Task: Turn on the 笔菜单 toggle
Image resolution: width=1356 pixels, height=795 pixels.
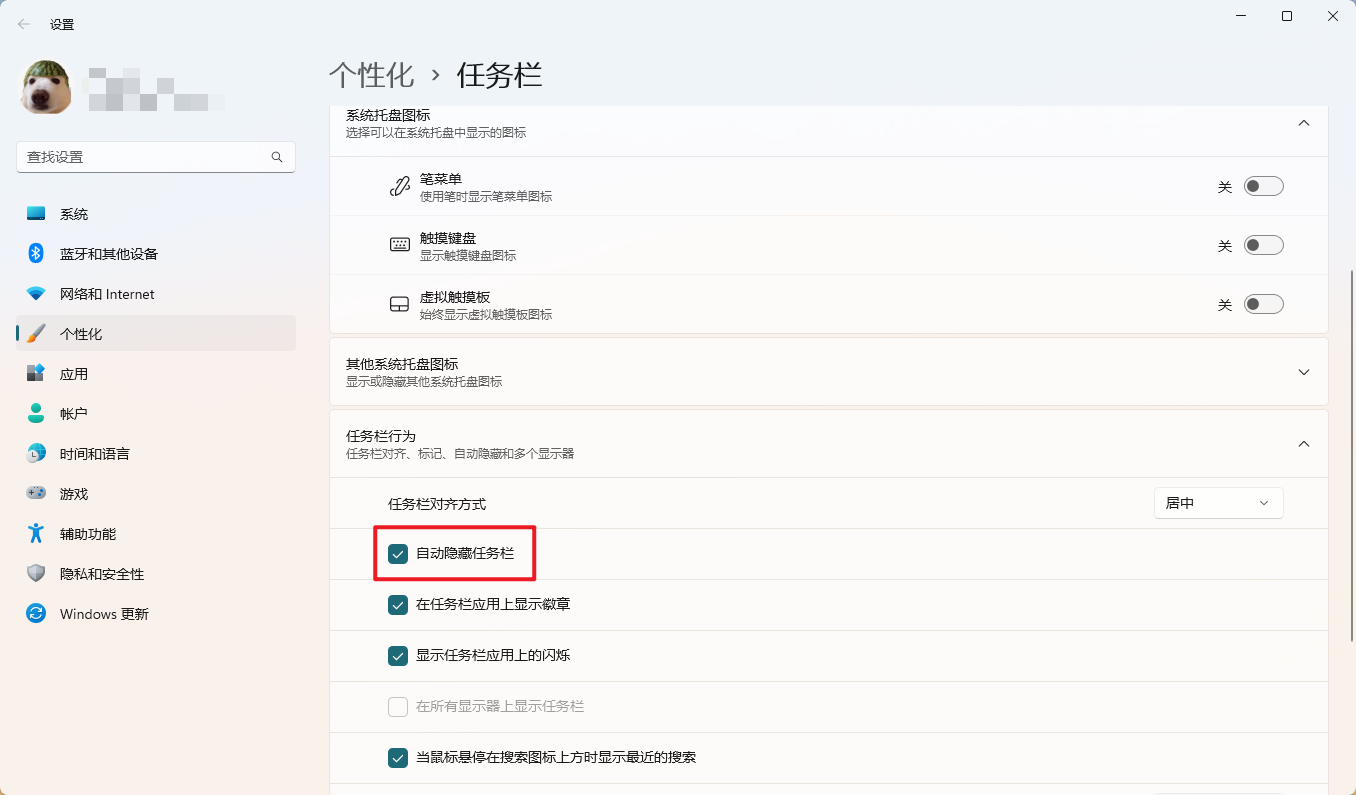Action: pos(1263,186)
